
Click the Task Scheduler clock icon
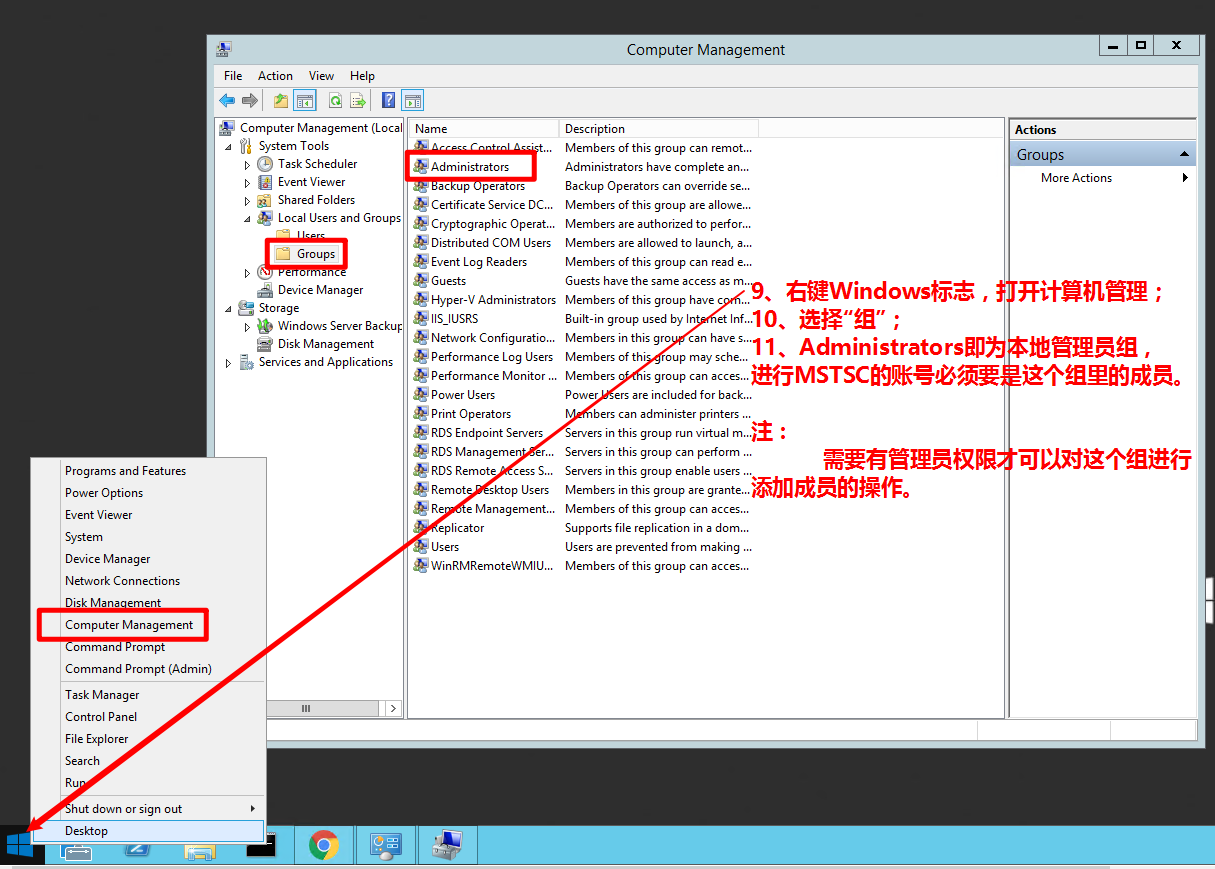tap(265, 164)
